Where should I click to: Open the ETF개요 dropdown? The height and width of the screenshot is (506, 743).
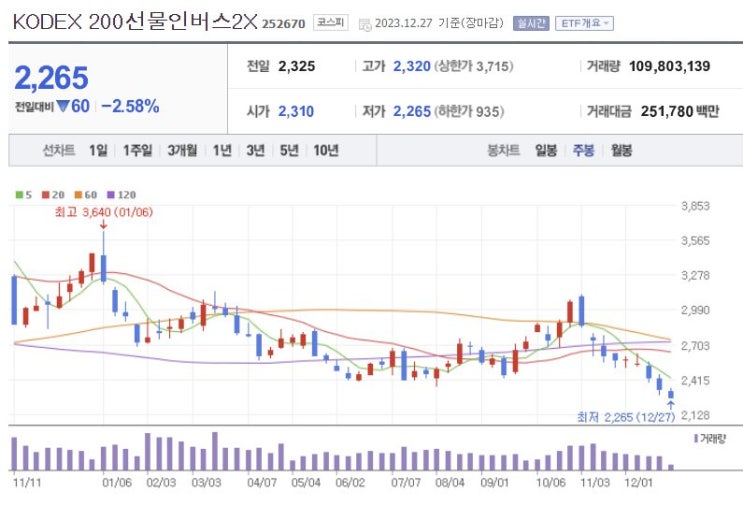click(x=585, y=22)
